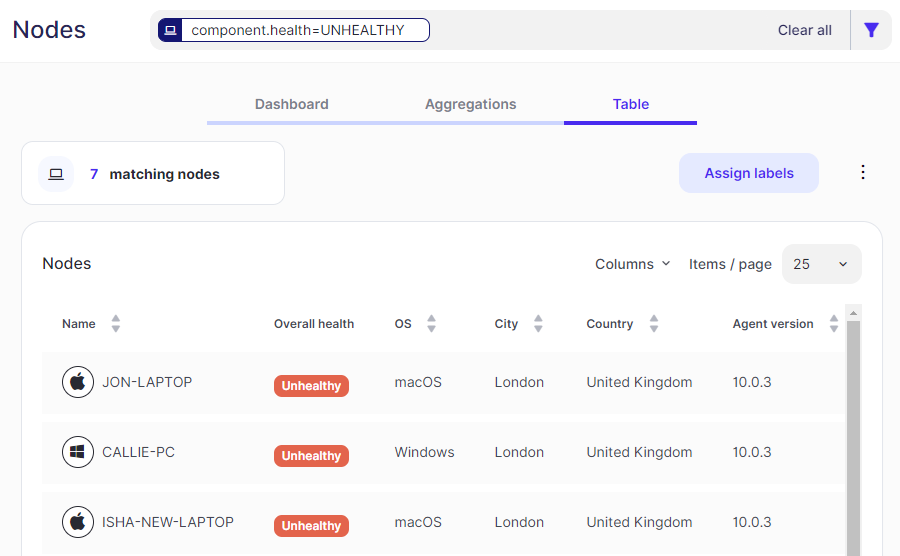Click the Windows icon beside CALLIE-PC
Image resolution: width=900 pixels, height=556 pixels.
78,452
